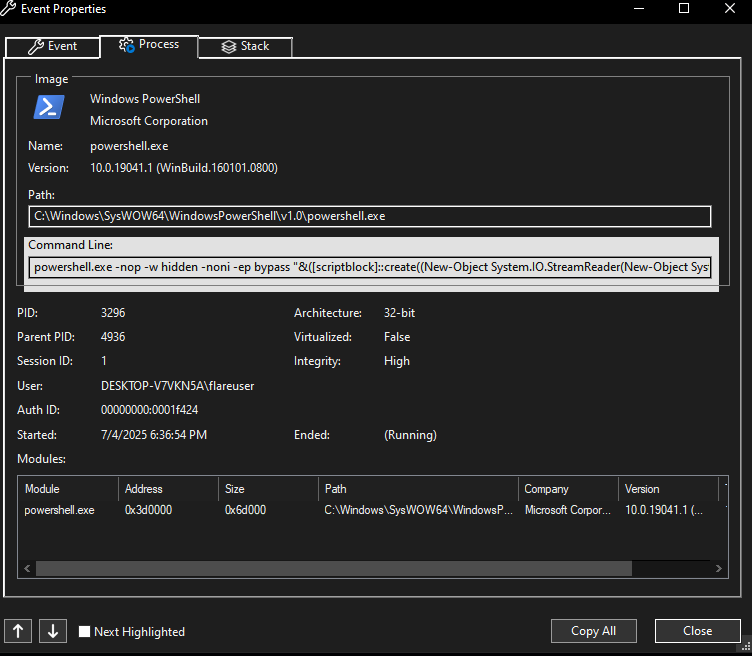Screen dimensions: 752x656
Task: Click the Microsoft Corporation label under Image
Action: pyautogui.click(x=149, y=121)
